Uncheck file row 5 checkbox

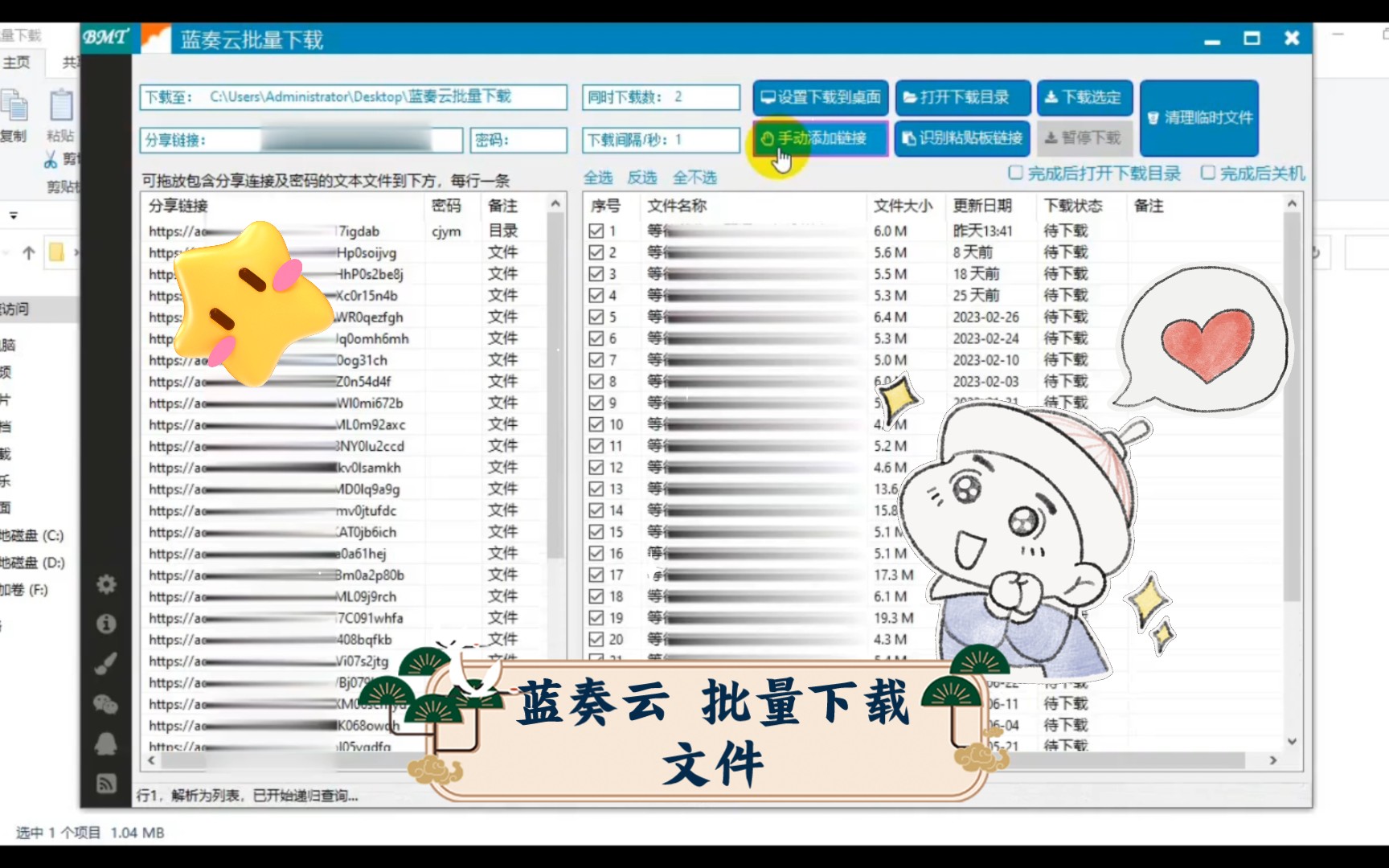click(x=596, y=317)
